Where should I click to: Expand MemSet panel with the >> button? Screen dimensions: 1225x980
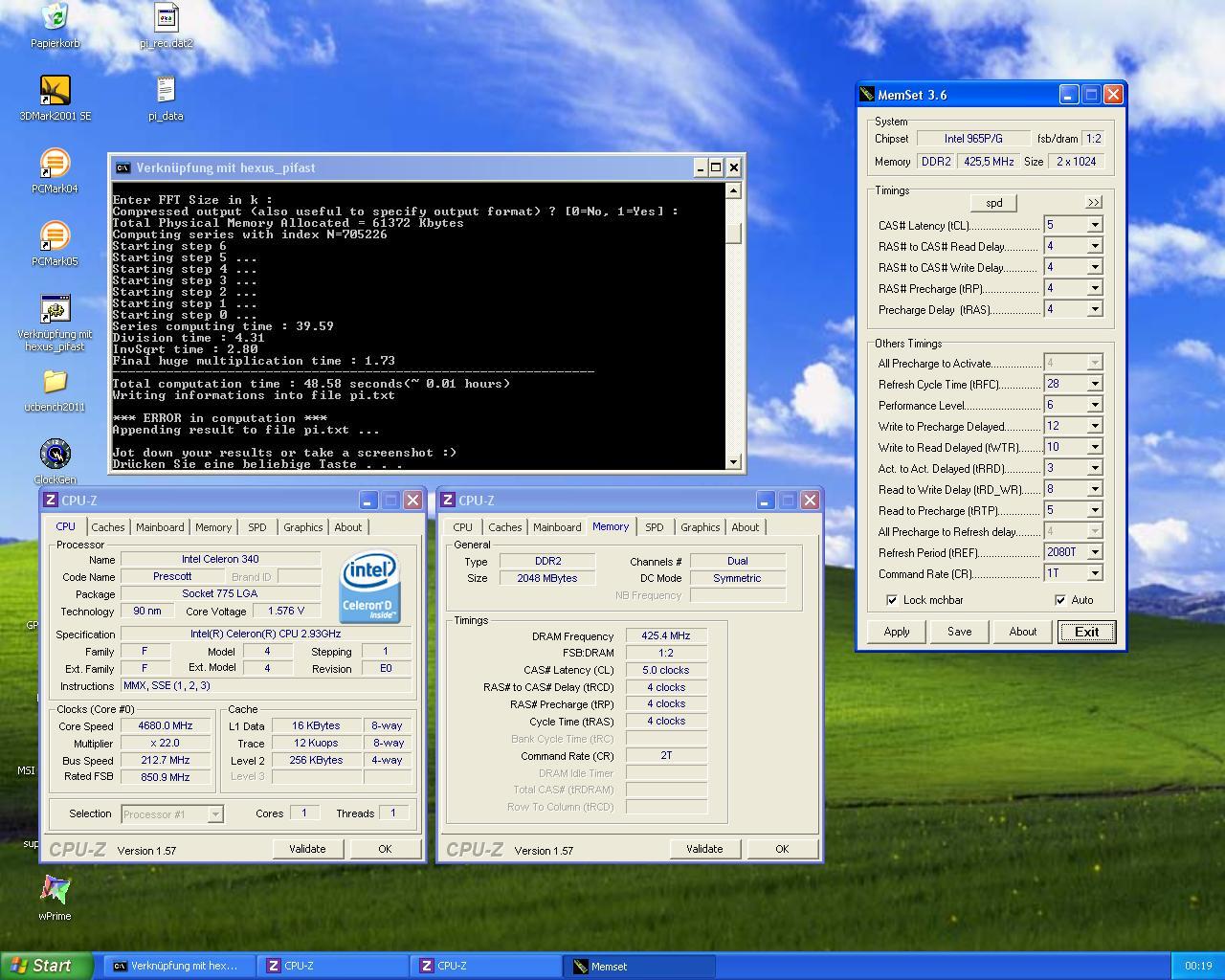pyautogui.click(x=1093, y=203)
